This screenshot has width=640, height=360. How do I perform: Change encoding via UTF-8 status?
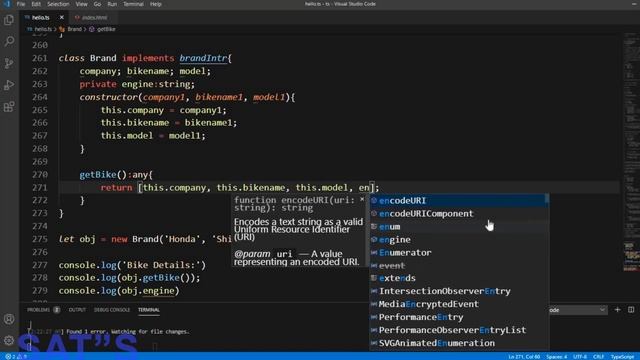(x=580, y=357)
